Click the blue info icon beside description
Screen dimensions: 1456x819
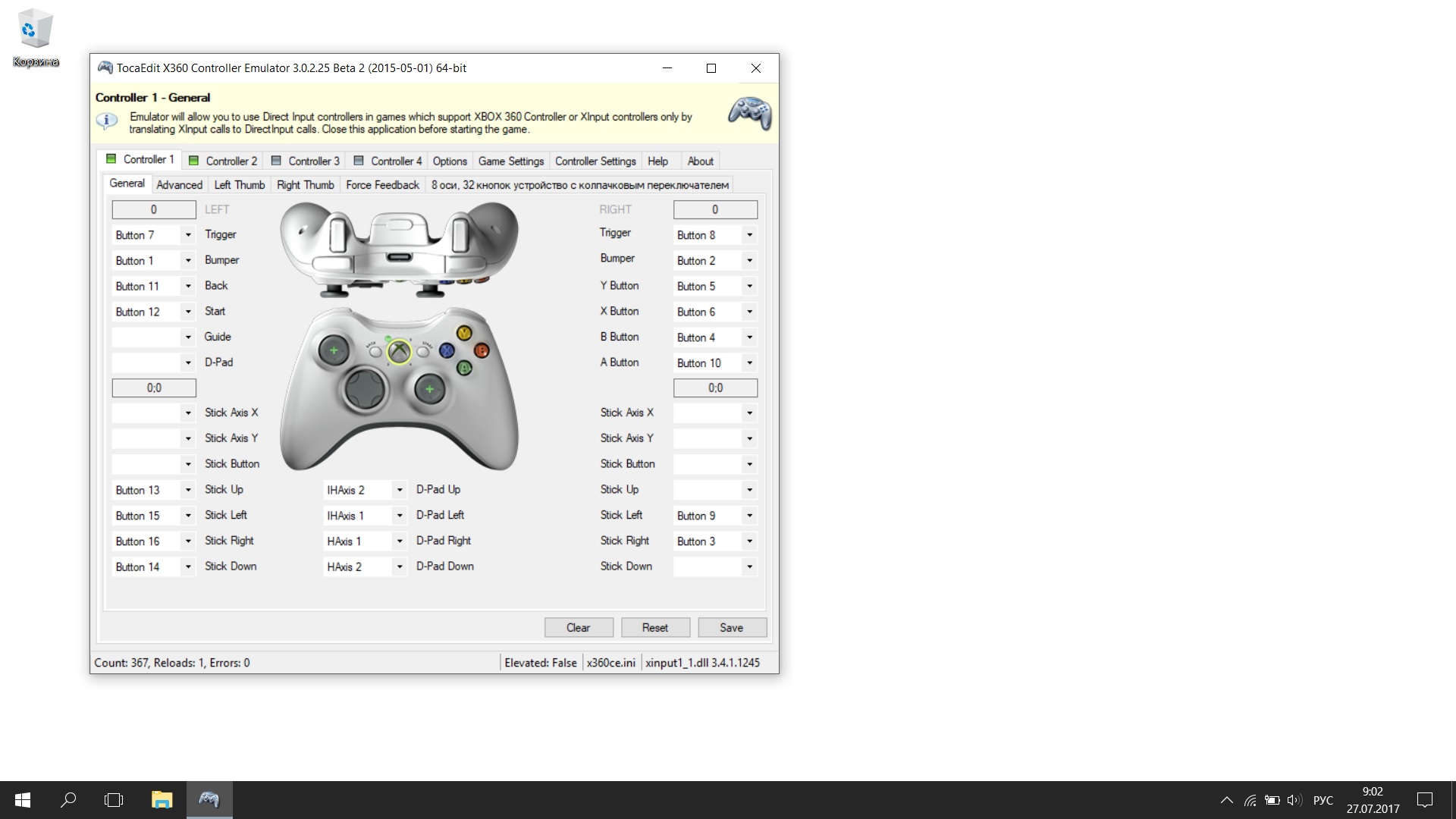(107, 121)
